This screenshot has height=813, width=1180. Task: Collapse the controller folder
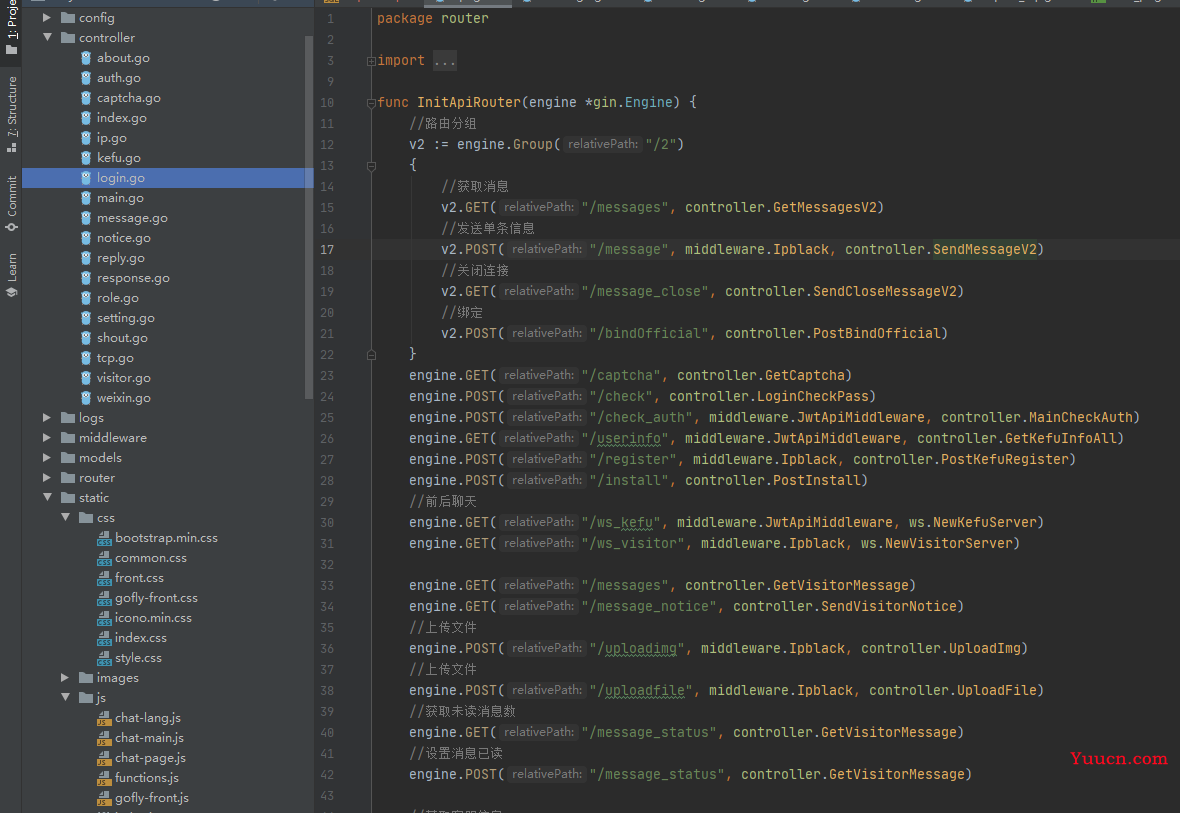47,37
